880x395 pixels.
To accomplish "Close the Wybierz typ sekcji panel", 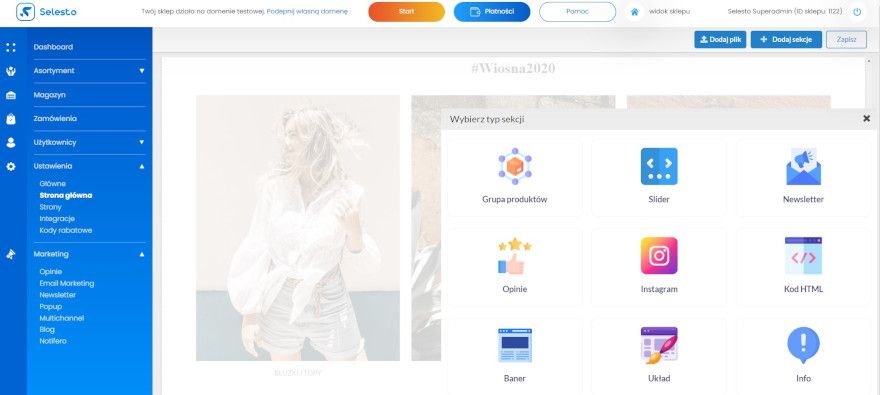I will [x=867, y=118].
